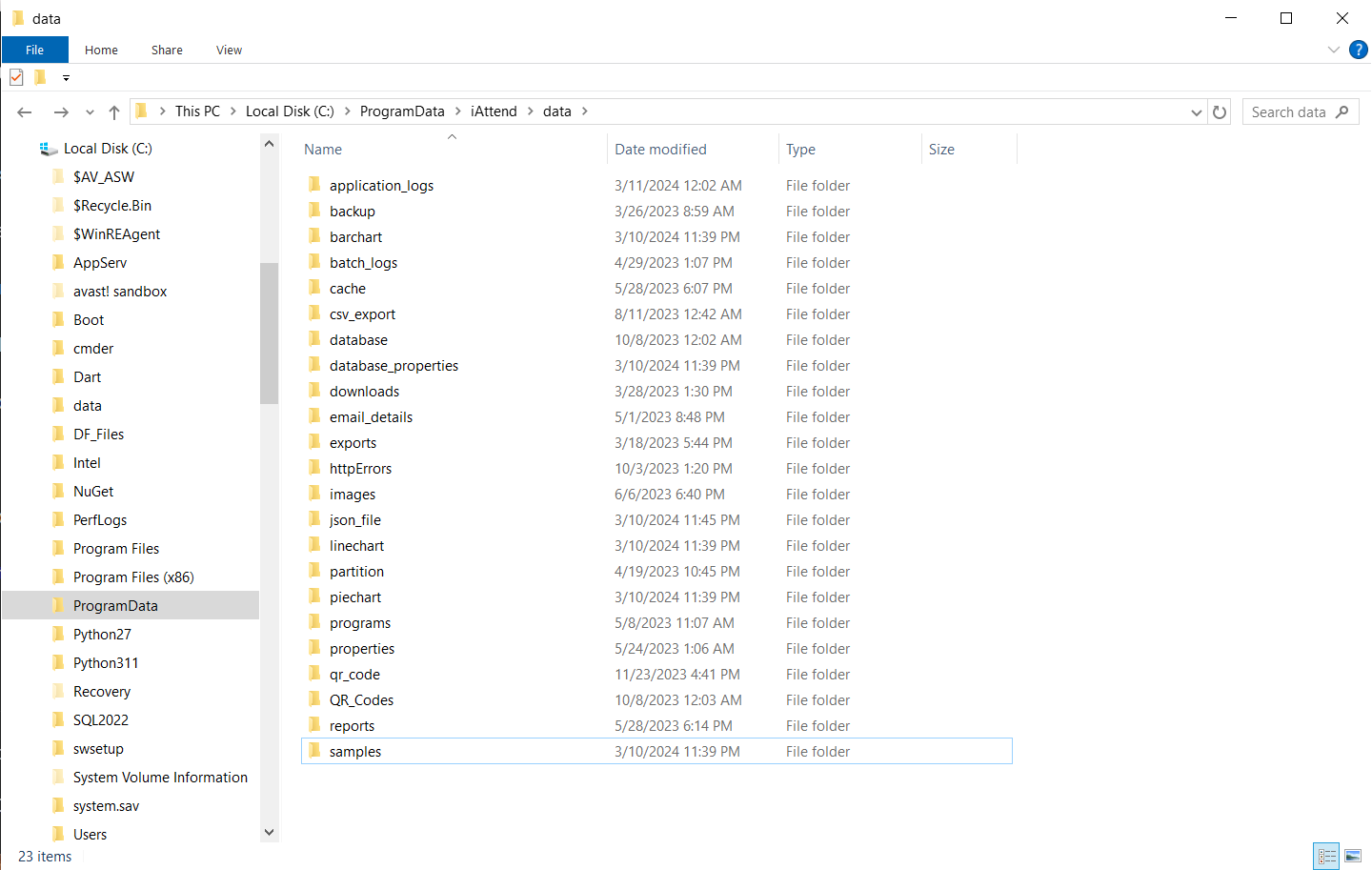Click the Forward navigation arrow

point(61,112)
